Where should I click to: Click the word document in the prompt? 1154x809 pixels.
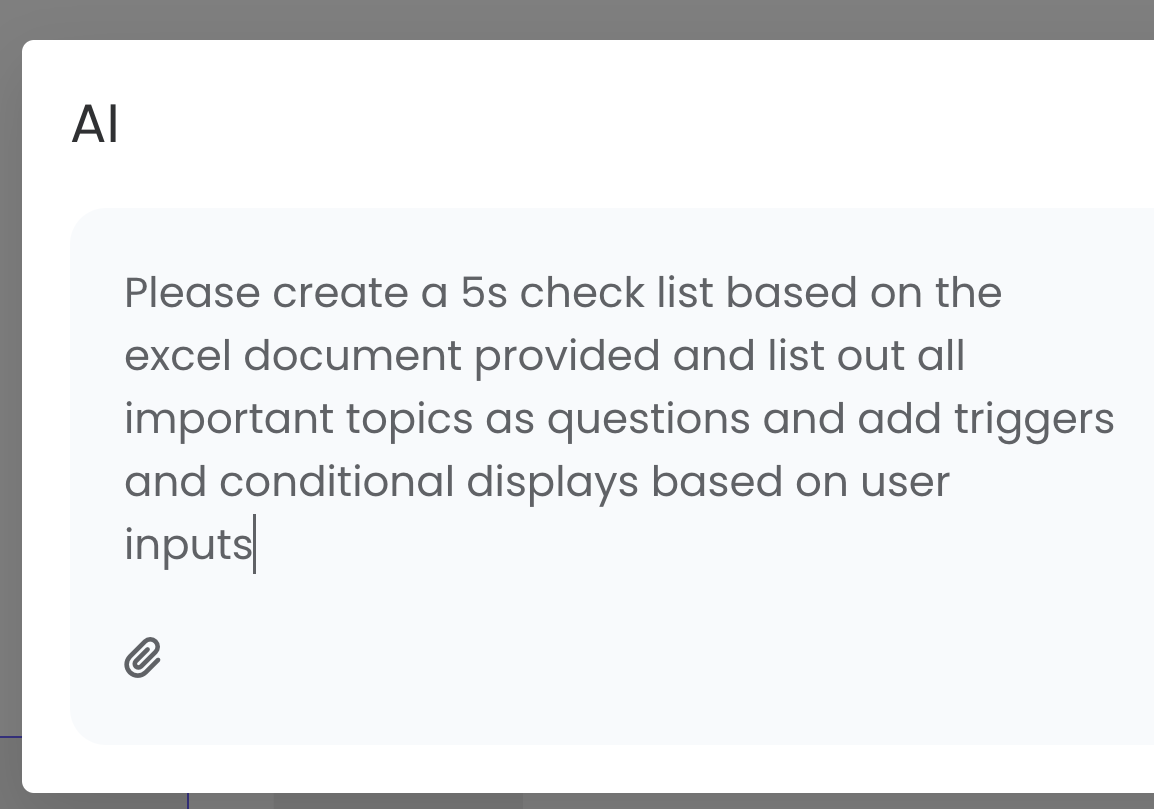[353, 356]
